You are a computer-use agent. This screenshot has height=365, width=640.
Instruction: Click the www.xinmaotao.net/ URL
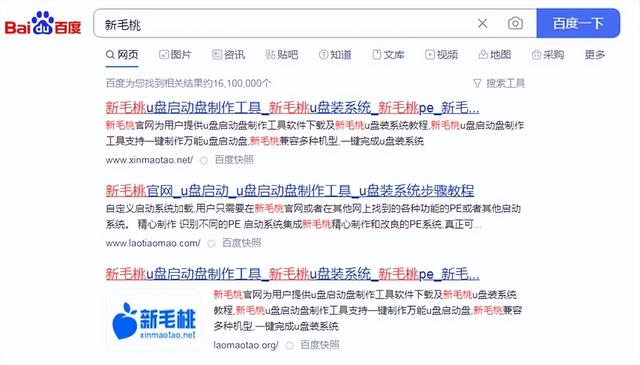149,160
